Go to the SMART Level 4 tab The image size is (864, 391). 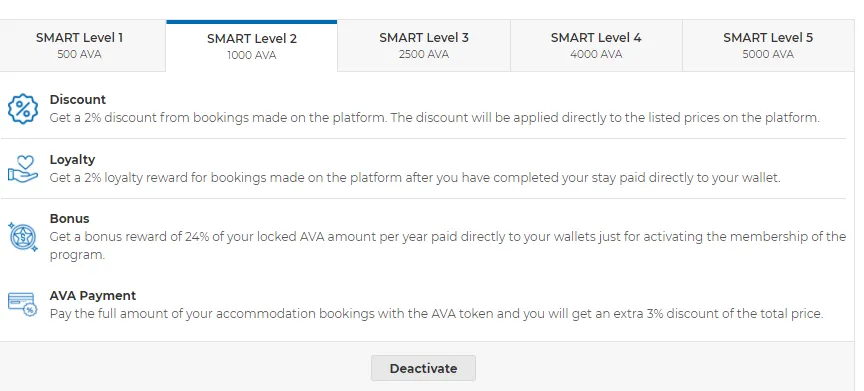[596, 46]
